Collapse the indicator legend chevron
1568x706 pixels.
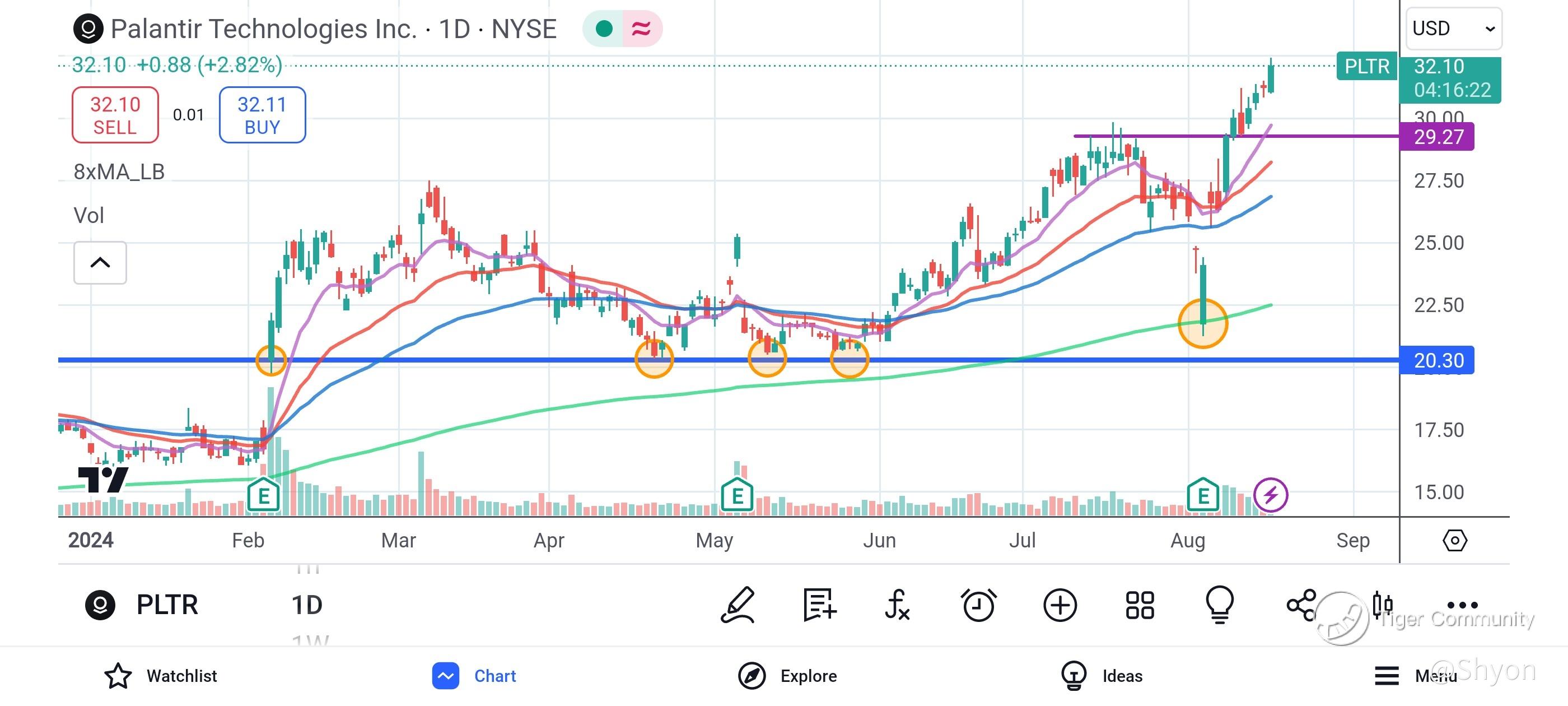pos(100,263)
